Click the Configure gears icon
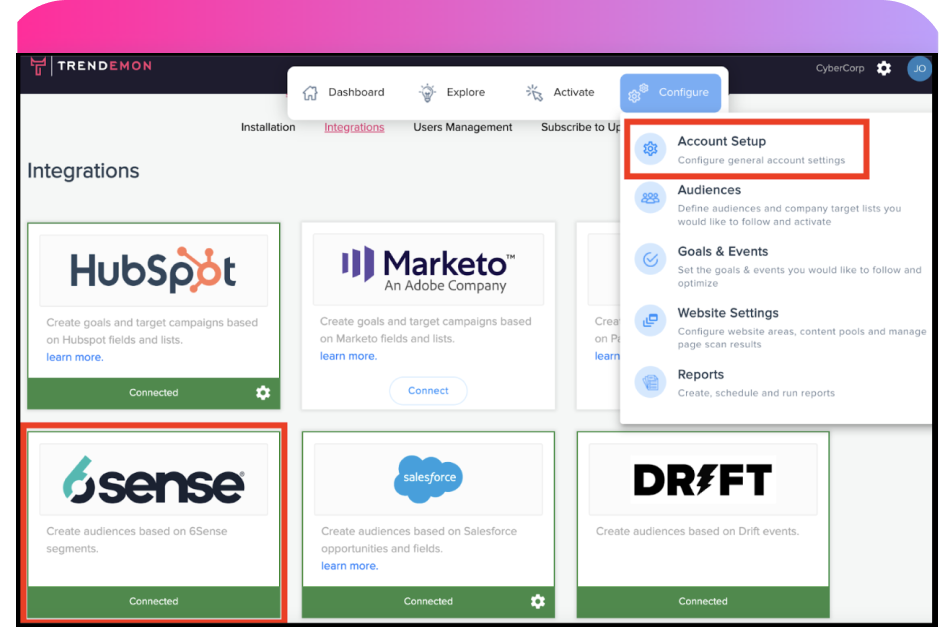The height and width of the screenshot is (627, 948). [638, 93]
